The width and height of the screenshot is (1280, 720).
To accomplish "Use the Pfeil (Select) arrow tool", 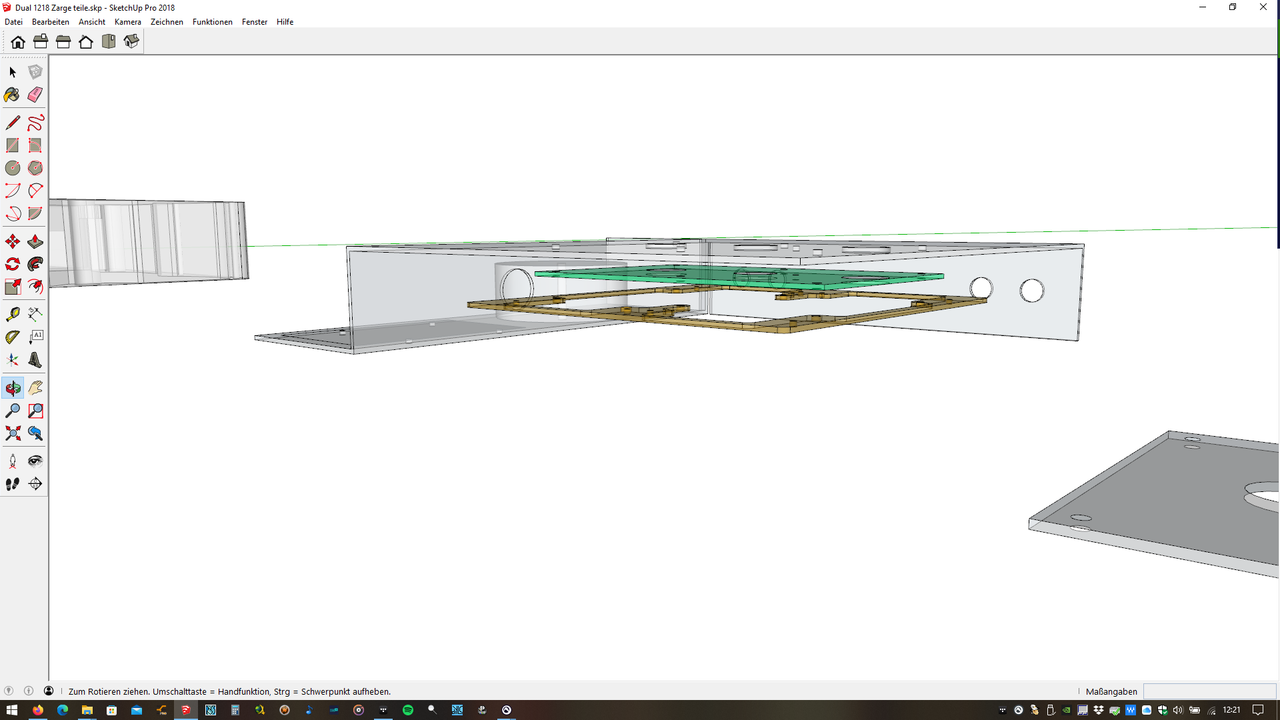I will tap(13, 72).
